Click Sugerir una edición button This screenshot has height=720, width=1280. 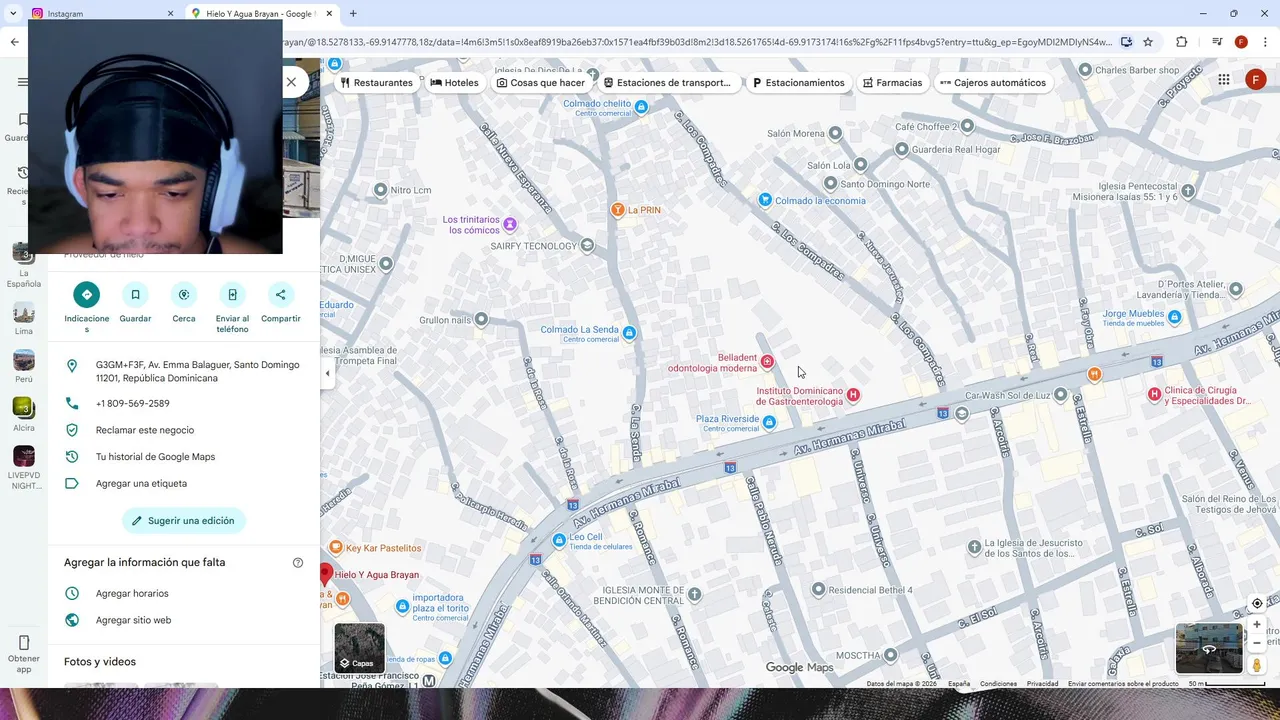[184, 521]
